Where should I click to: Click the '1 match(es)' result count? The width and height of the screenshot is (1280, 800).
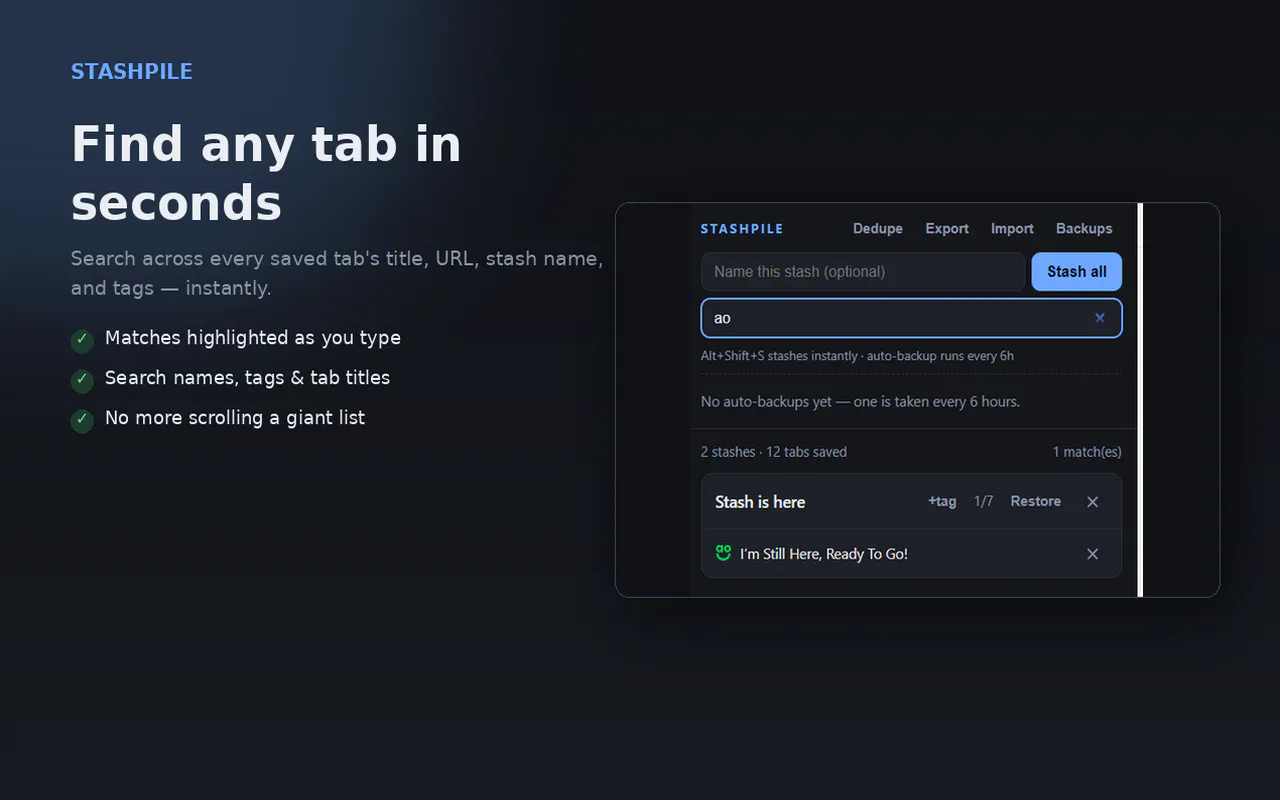pyautogui.click(x=1087, y=452)
